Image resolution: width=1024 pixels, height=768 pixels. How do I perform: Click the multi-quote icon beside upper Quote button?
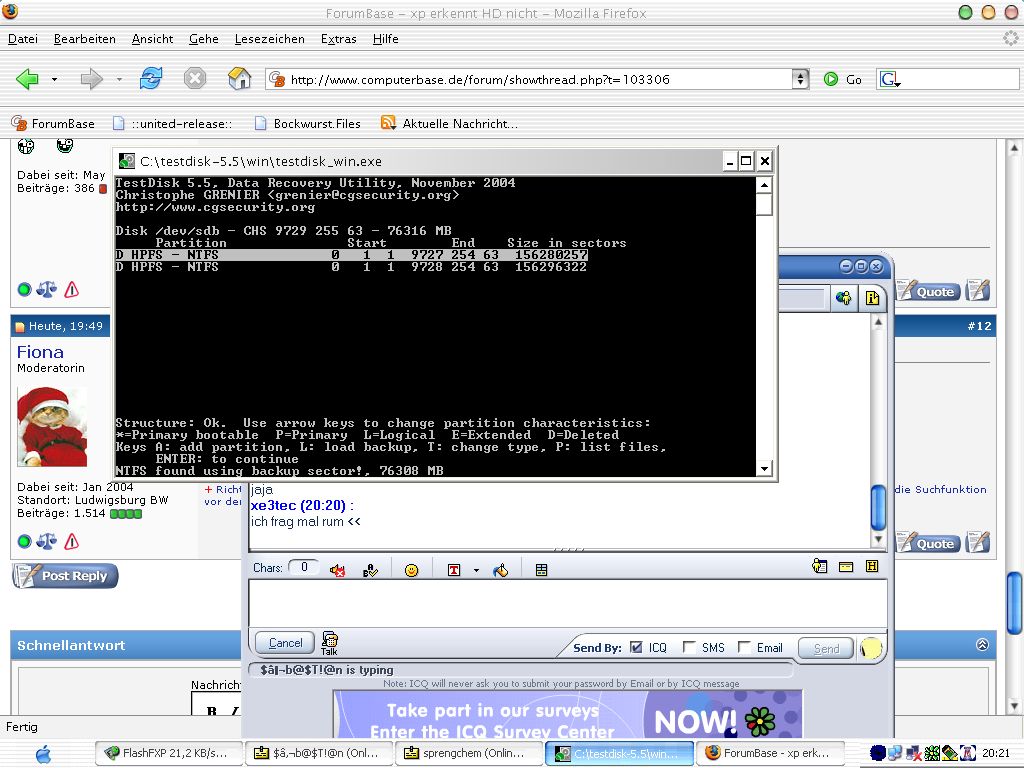coord(978,291)
